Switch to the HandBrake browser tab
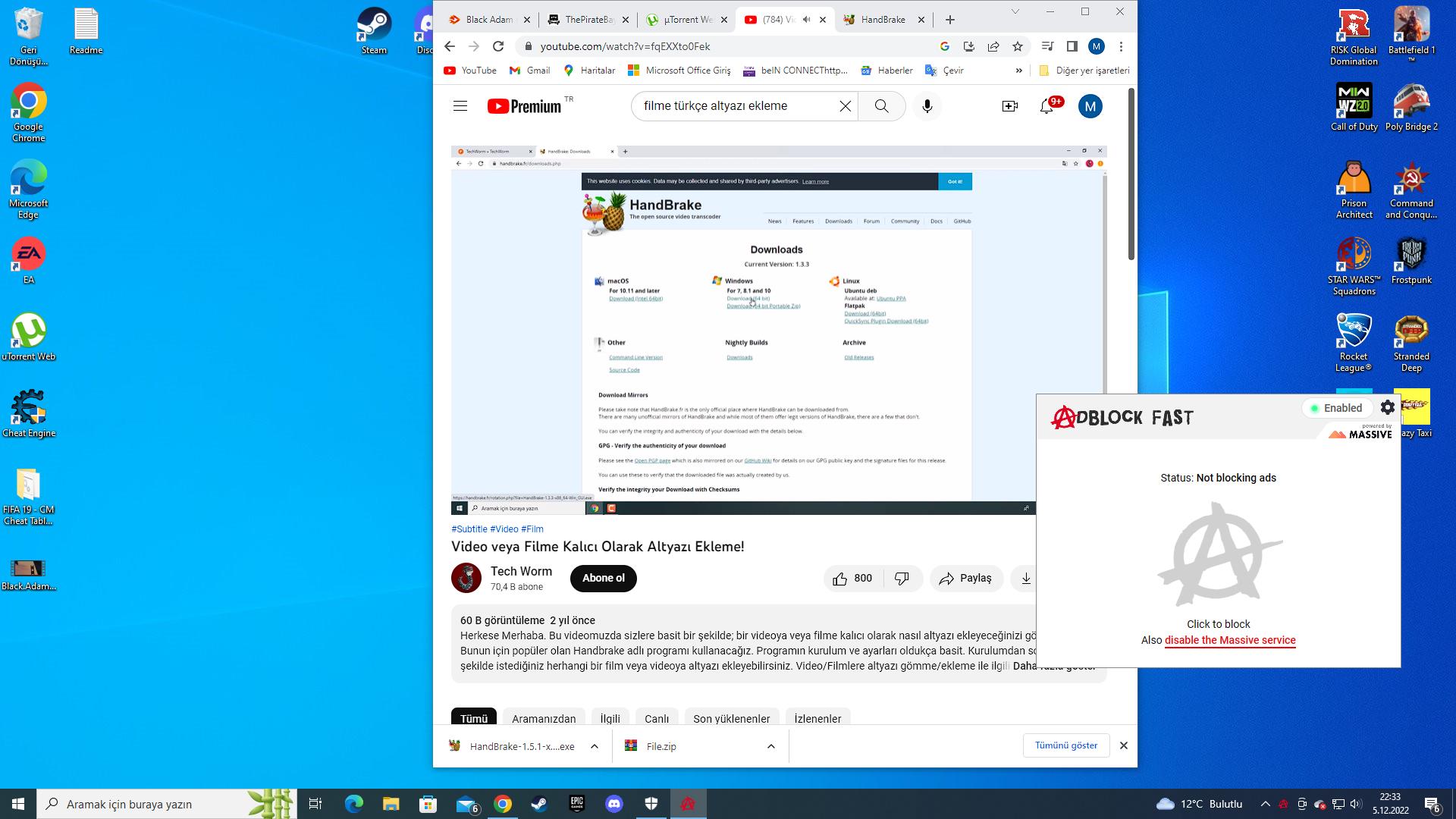 click(x=882, y=20)
